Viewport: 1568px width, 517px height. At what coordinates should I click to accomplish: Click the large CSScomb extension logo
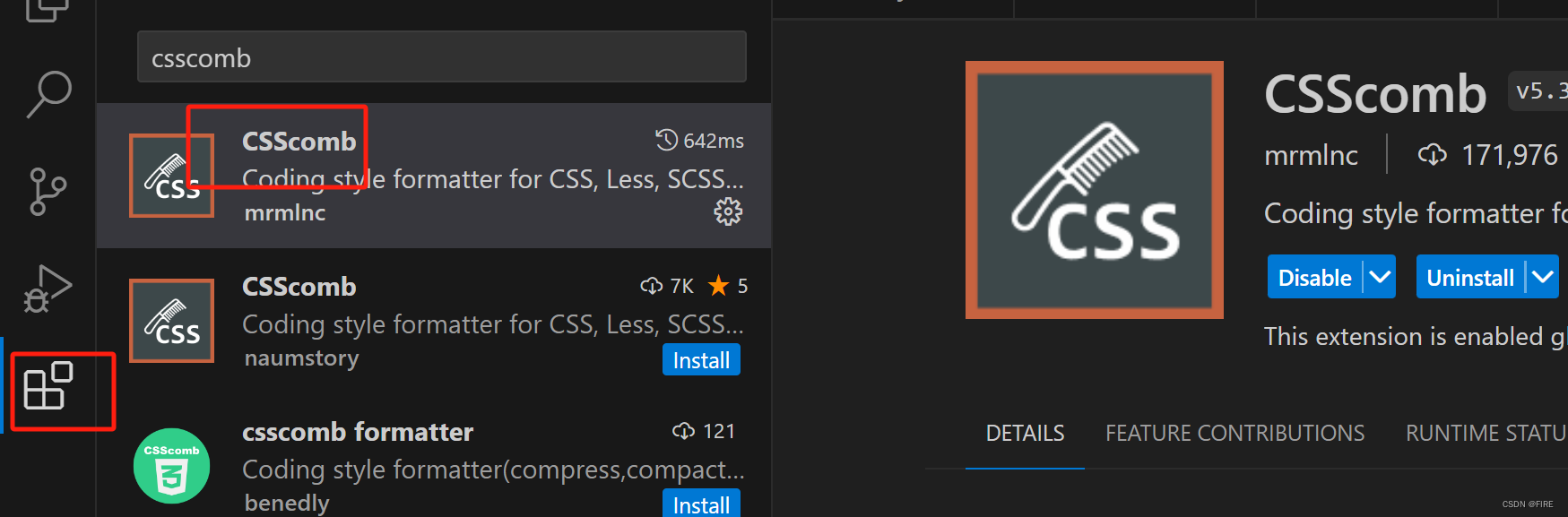click(x=1094, y=190)
